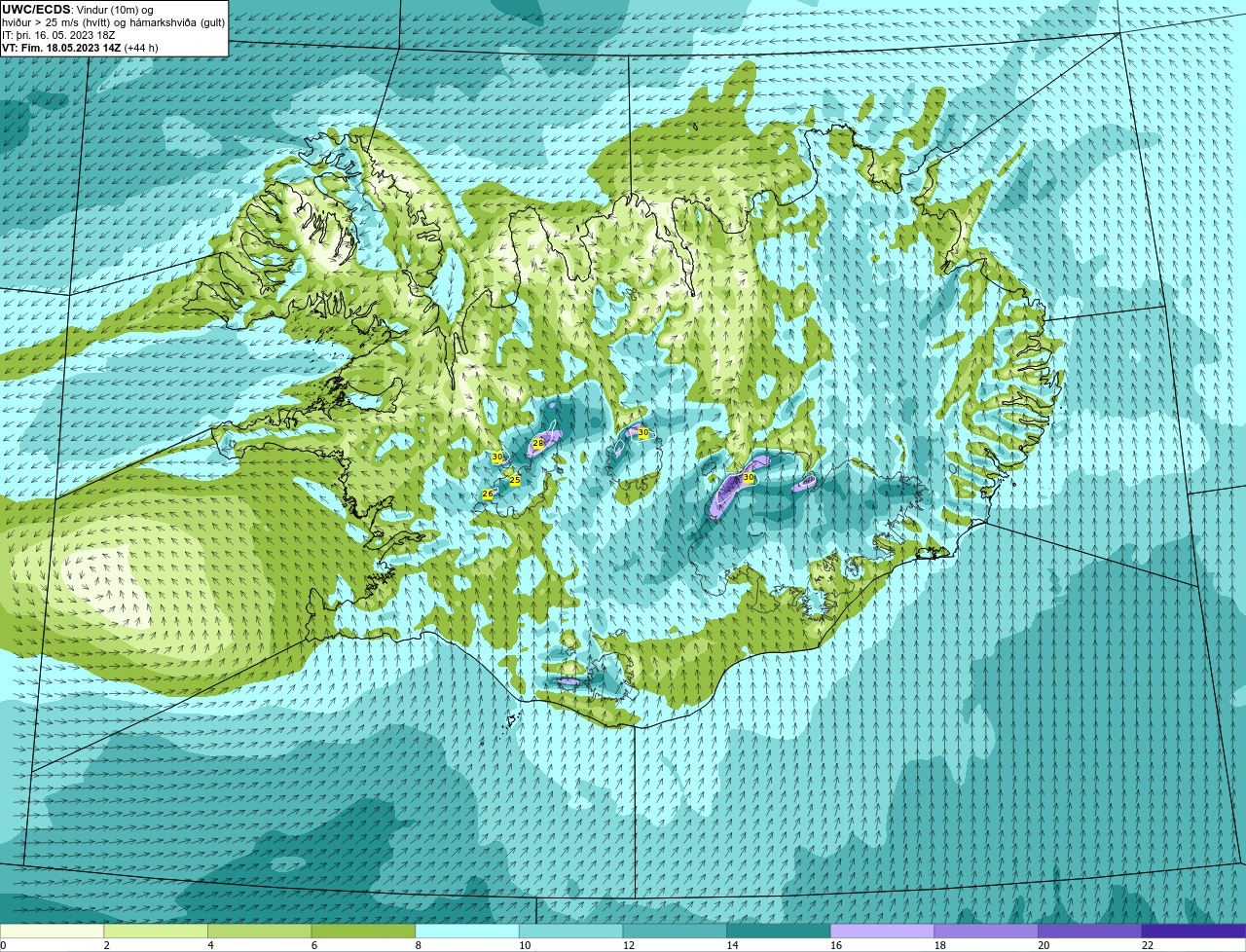Click the darkest purple swatch above 22
The width and height of the screenshot is (1246, 952).
tap(1193, 932)
